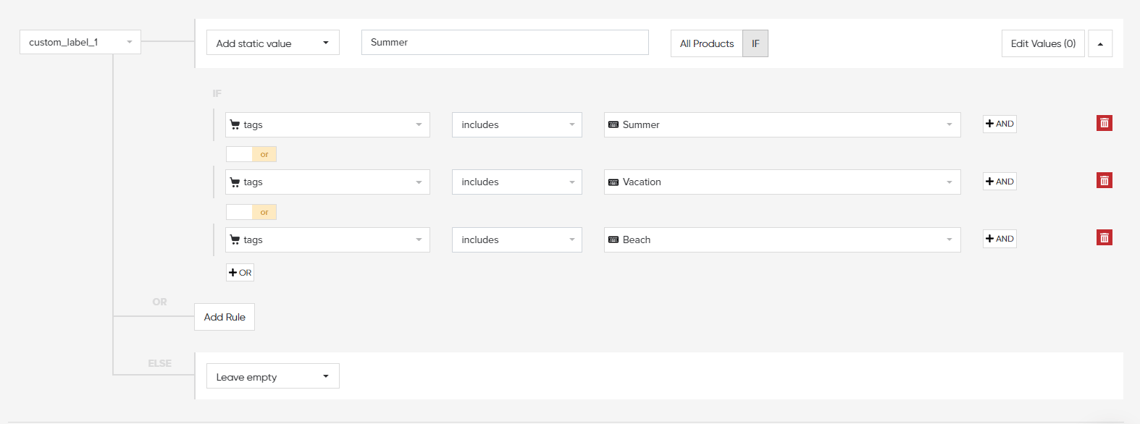Screen dimensions: 1140x424
Task: Click the Add Rule button
Action: click(x=224, y=317)
